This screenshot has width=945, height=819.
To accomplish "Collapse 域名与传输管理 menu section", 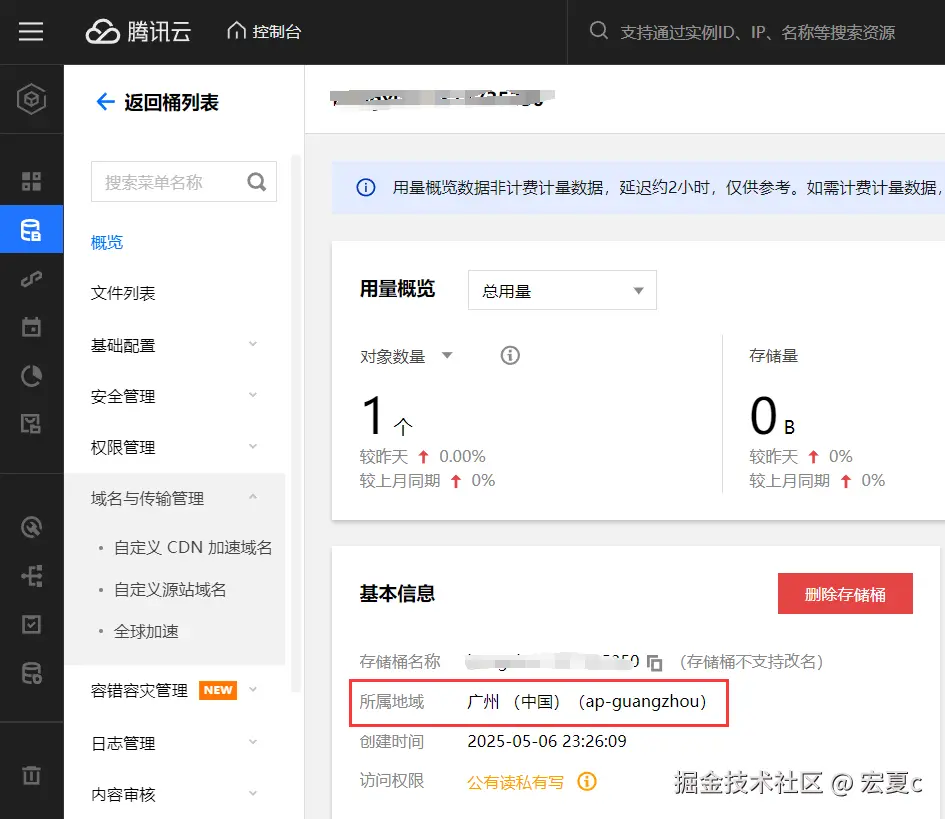I will tap(175, 498).
